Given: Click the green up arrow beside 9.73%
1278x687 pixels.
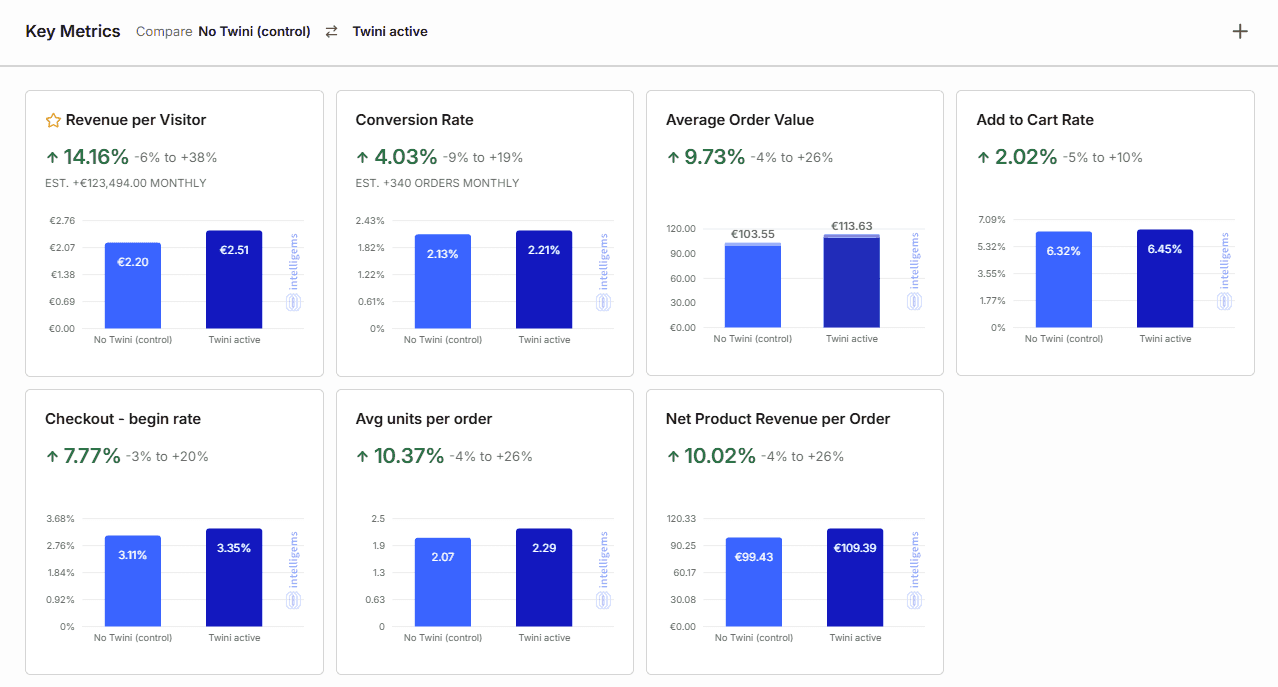Looking at the screenshot, I should (672, 157).
